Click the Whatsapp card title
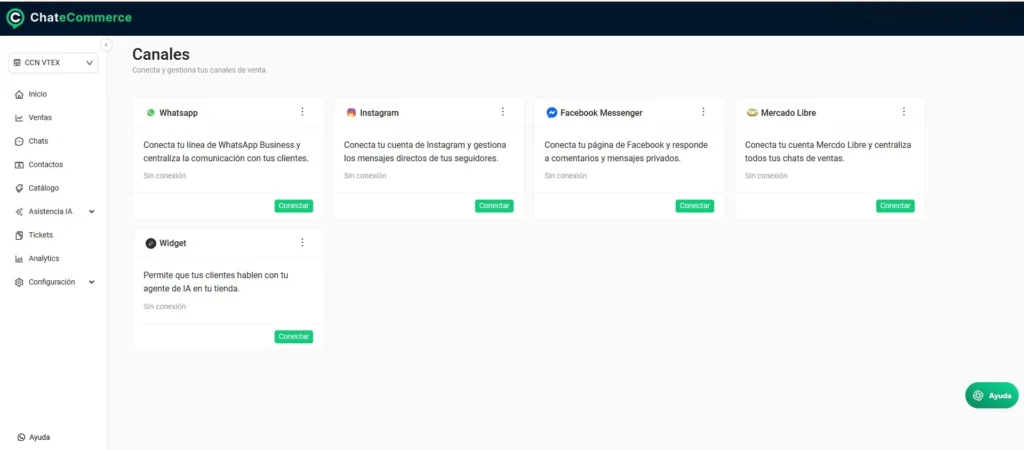Viewport: 1024px width, 450px height. 178,112
